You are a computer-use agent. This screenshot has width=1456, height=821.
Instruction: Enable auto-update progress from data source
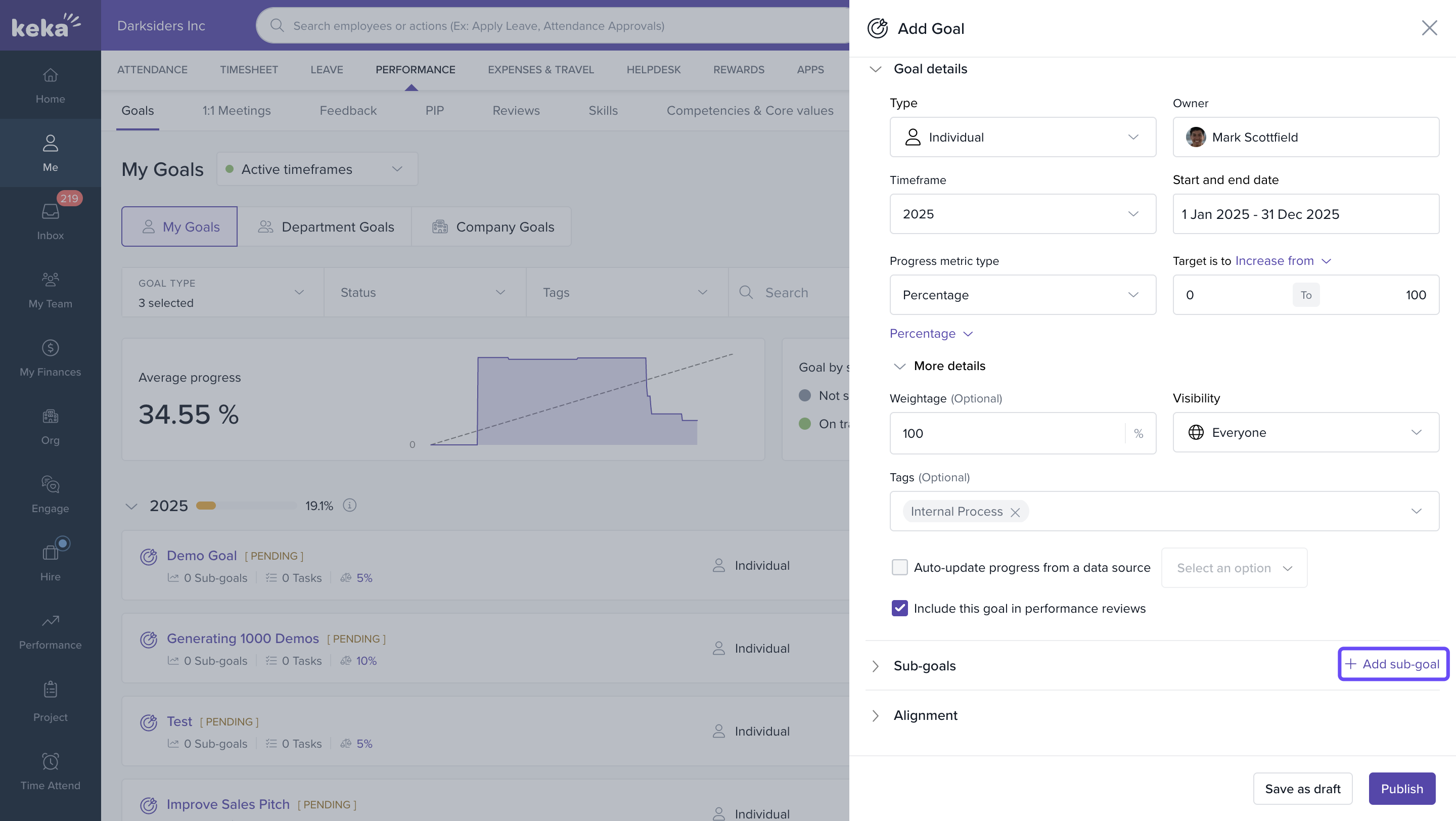(899, 567)
